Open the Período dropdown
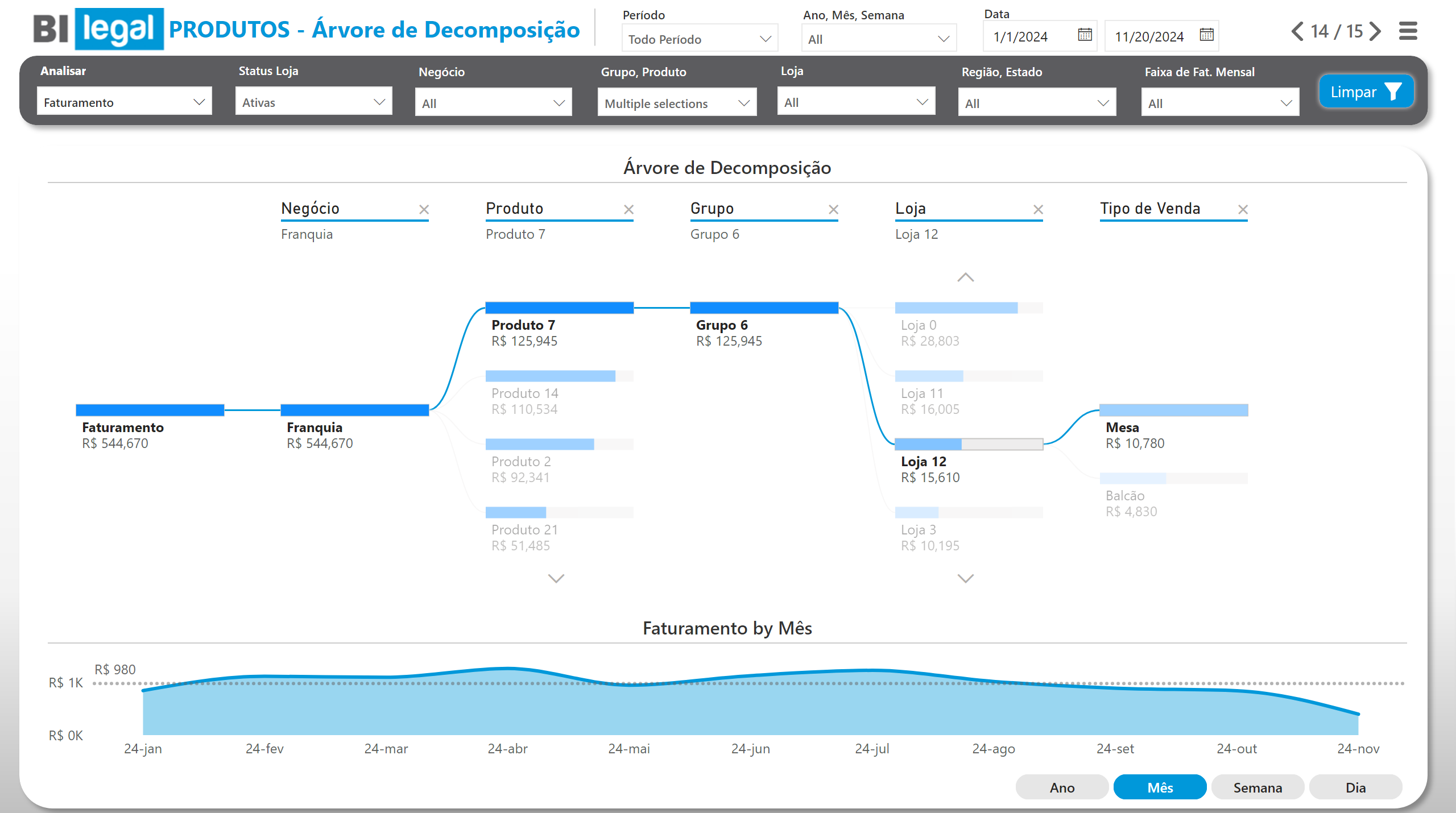This screenshot has height=813, width=1456. [x=700, y=39]
